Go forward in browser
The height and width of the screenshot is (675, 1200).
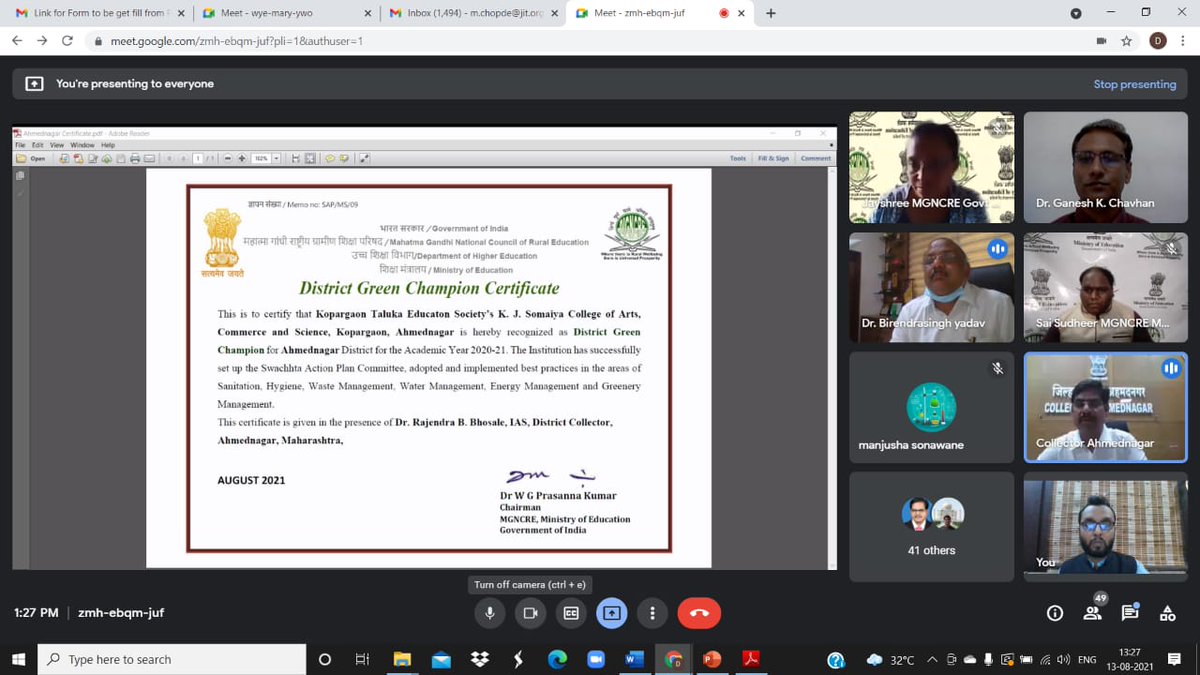point(42,41)
